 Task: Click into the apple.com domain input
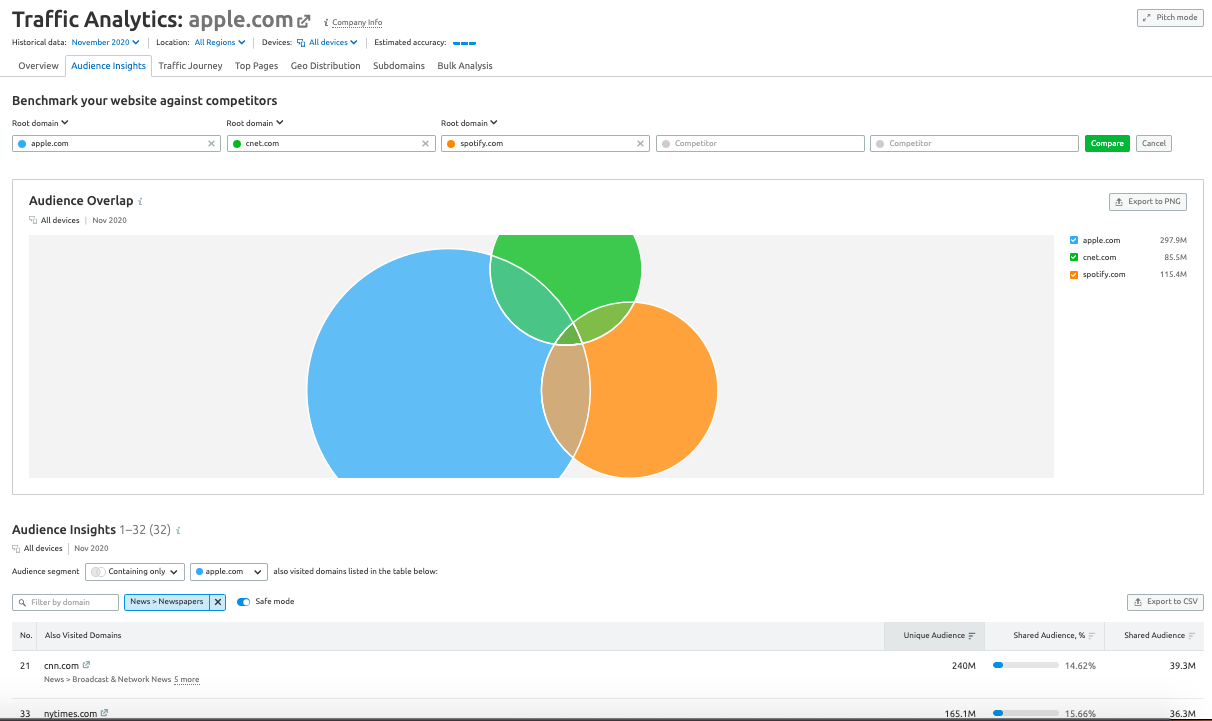coord(115,144)
